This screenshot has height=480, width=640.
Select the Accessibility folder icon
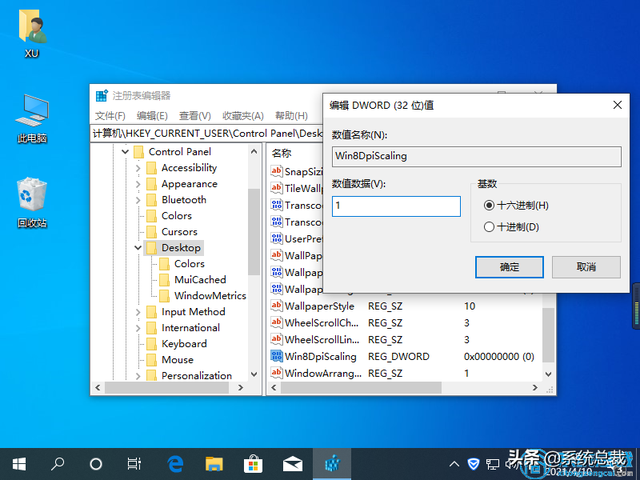point(151,168)
